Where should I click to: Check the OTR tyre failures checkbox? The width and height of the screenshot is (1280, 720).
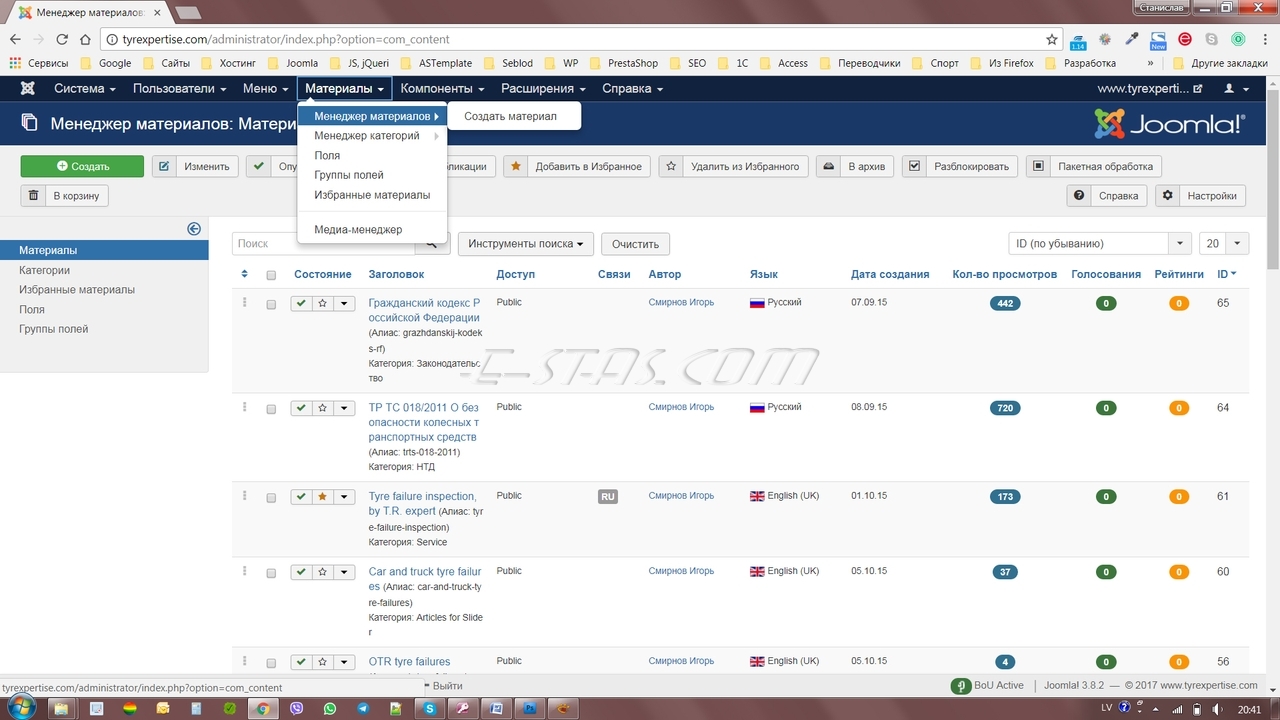coord(271,663)
